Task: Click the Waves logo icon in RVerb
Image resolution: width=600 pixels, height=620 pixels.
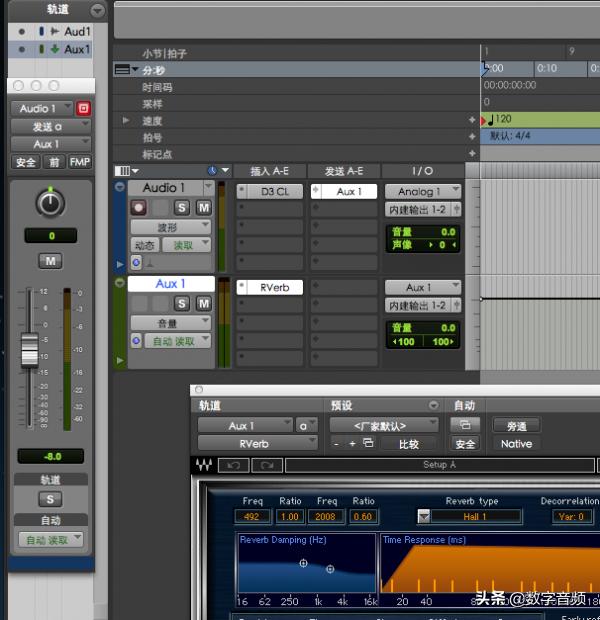Action: 204,465
